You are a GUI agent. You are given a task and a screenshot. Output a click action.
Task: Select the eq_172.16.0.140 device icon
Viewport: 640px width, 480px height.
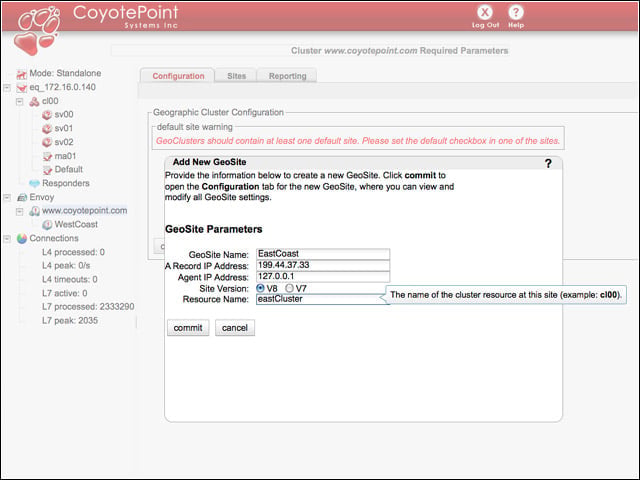pos(21,87)
